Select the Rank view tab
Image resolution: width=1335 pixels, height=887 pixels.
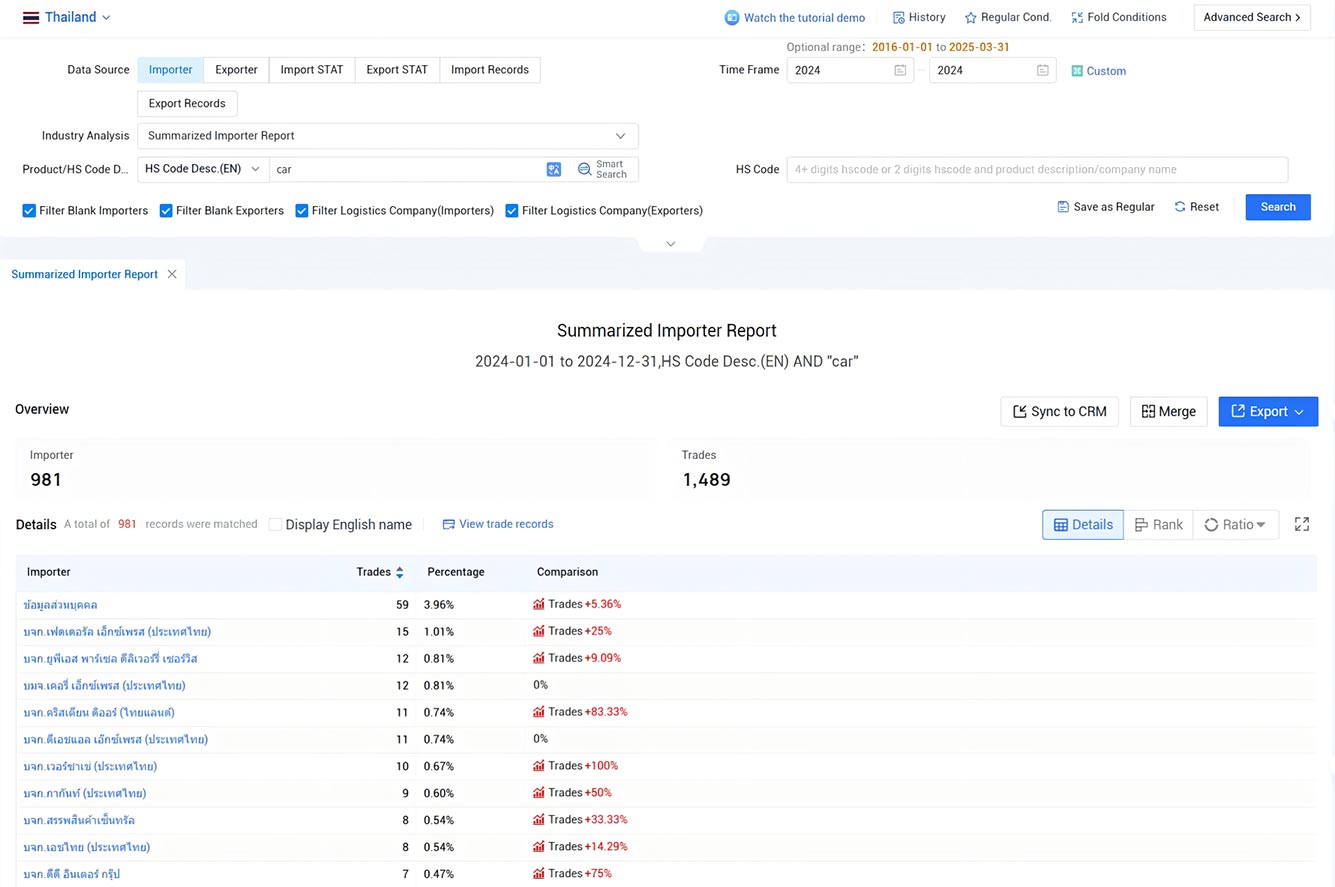[1158, 524]
